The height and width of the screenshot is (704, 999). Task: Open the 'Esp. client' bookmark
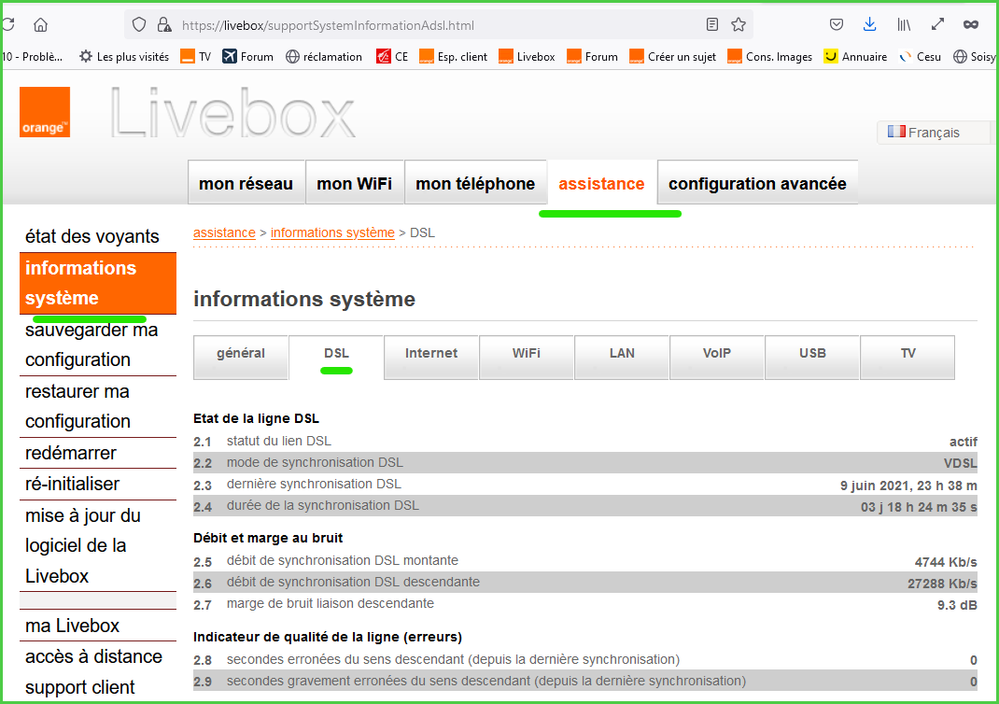point(453,57)
